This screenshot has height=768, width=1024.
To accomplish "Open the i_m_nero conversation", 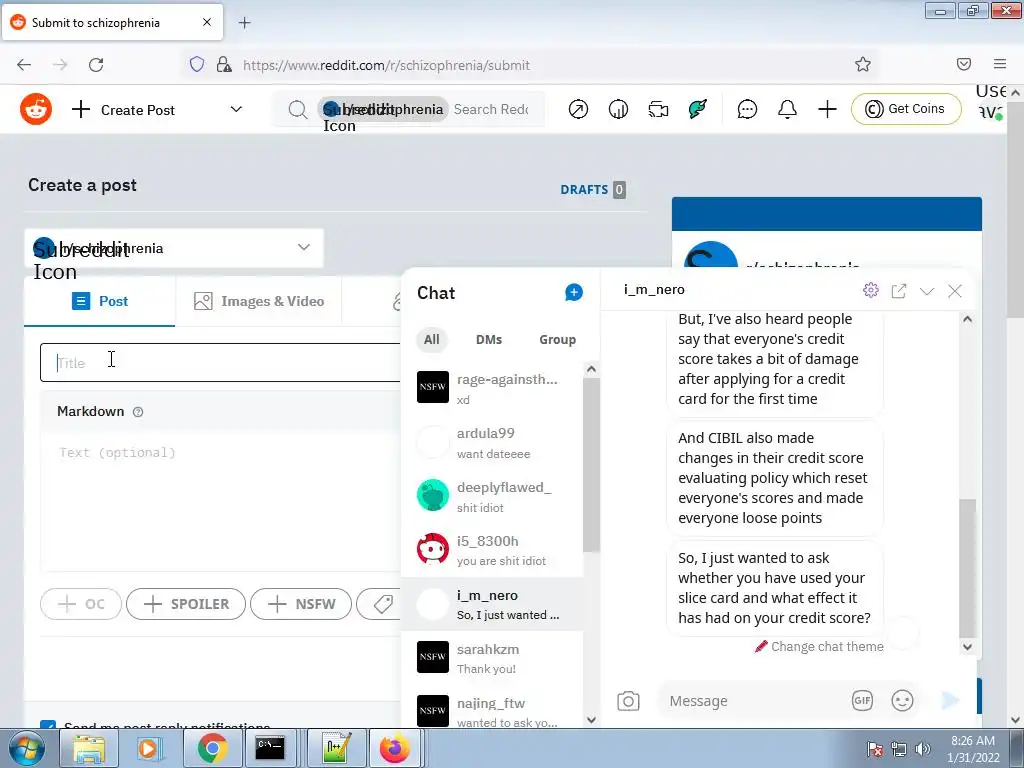I will (492, 604).
